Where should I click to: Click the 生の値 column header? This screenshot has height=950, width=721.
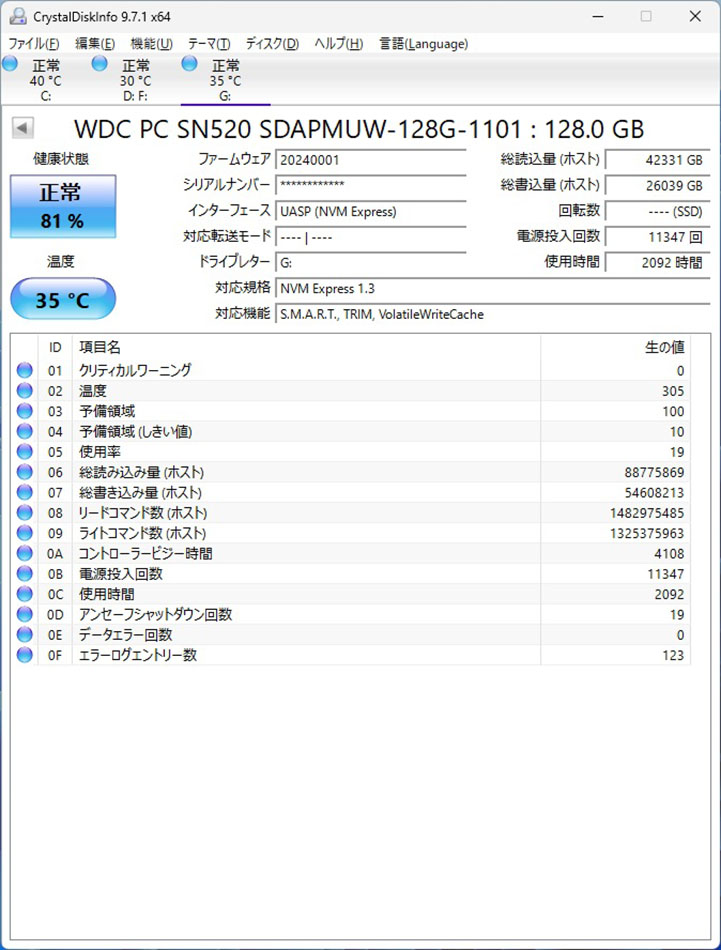(663, 347)
